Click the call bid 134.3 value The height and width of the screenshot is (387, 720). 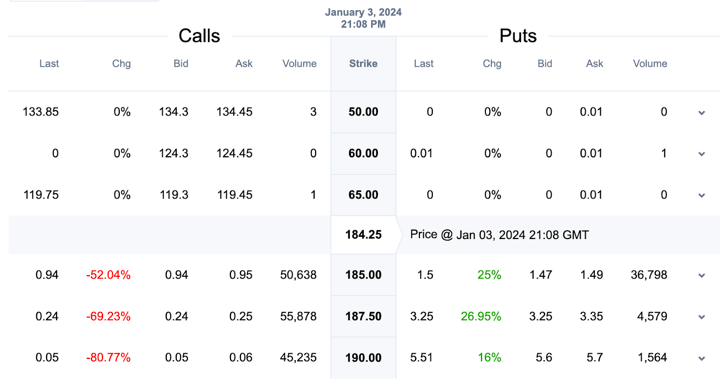(174, 112)
